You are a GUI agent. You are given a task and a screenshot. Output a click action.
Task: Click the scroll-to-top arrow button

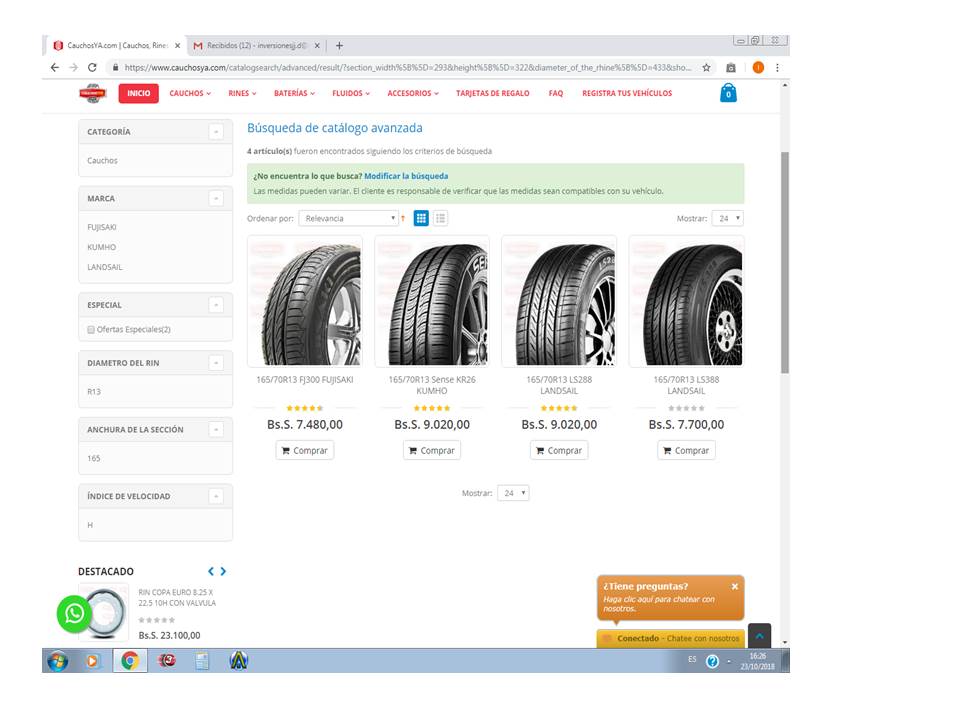(x=759, y=636)
